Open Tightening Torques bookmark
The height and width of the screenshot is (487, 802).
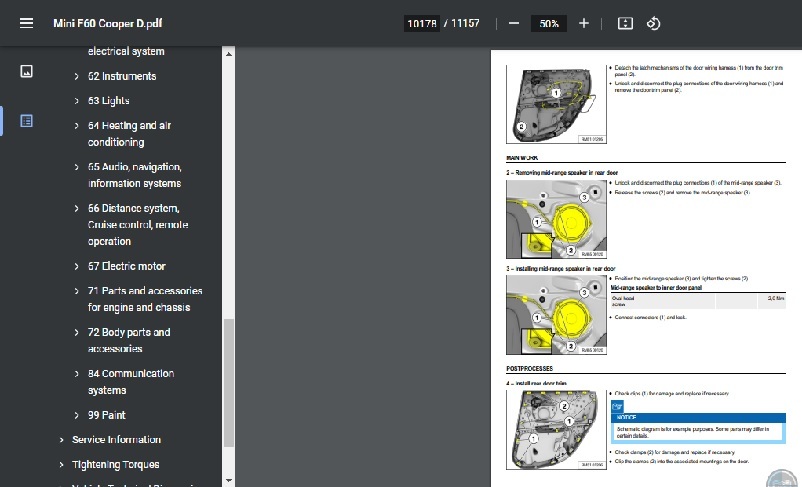click(x=116, y=465)
